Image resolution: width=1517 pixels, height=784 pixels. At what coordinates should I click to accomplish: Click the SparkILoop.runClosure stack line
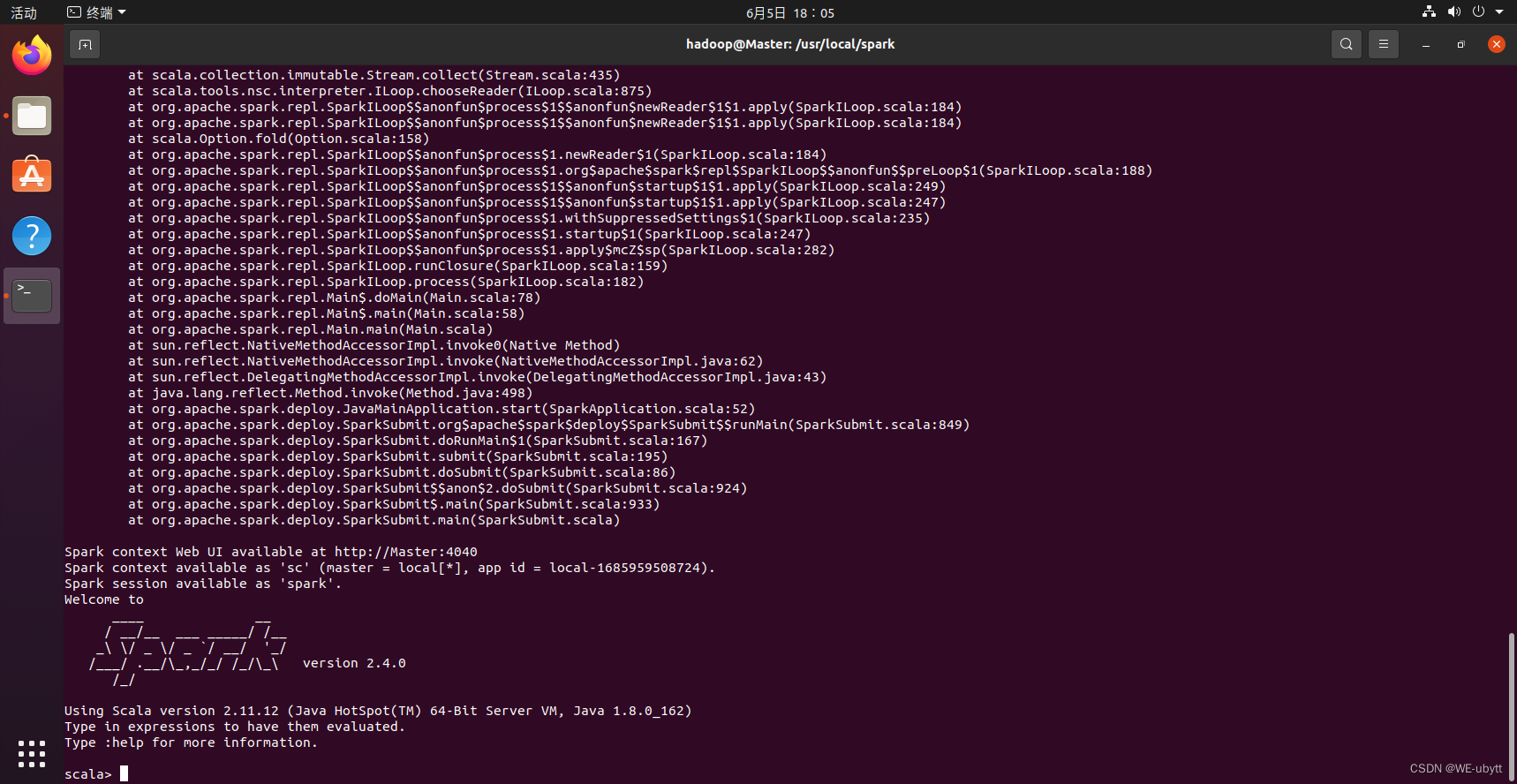coord(398,266)
